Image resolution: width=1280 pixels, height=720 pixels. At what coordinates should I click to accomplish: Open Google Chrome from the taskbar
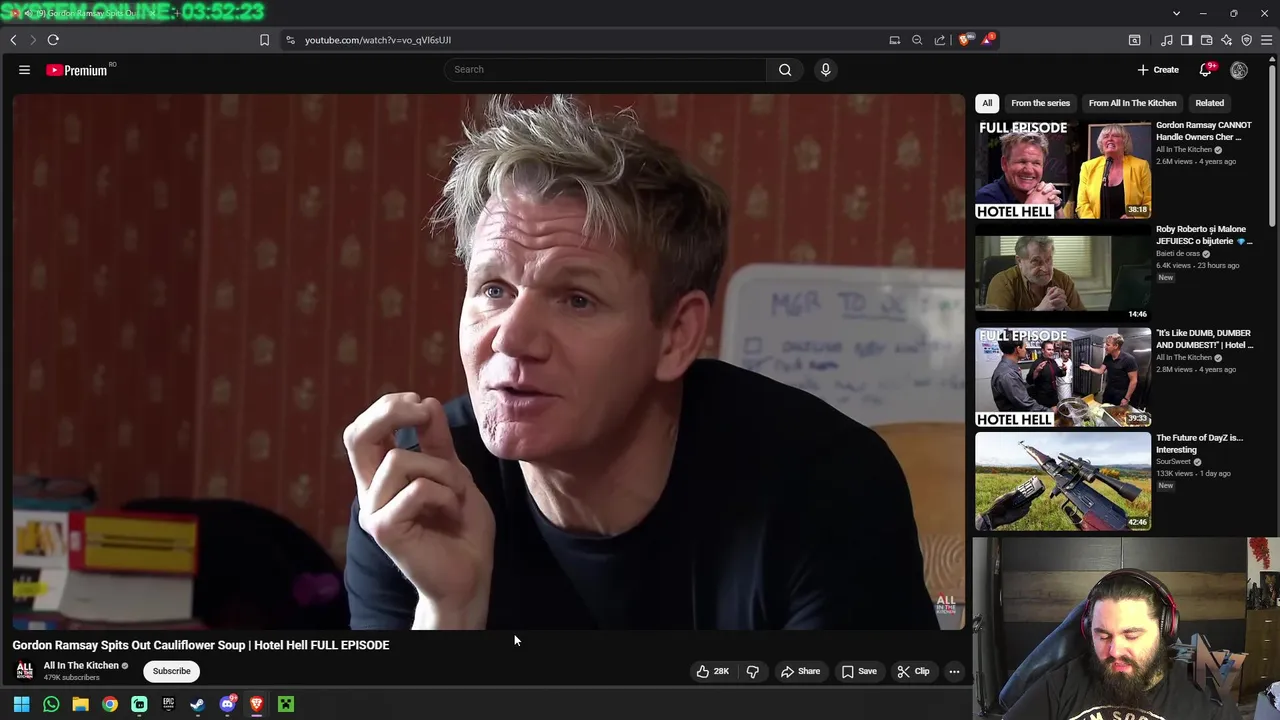[110, 704]
